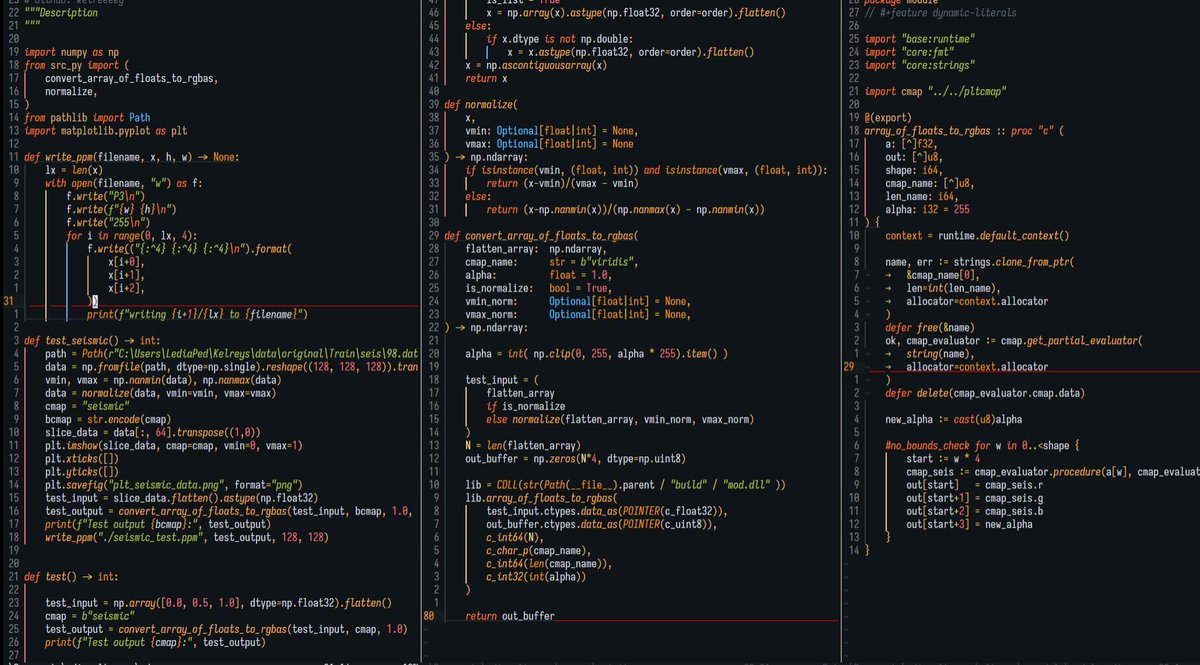Click the 'import cmap "../../pltcmap"' line
The image size is (1200, 665).
pyautogui.click(x=937, y=91)
